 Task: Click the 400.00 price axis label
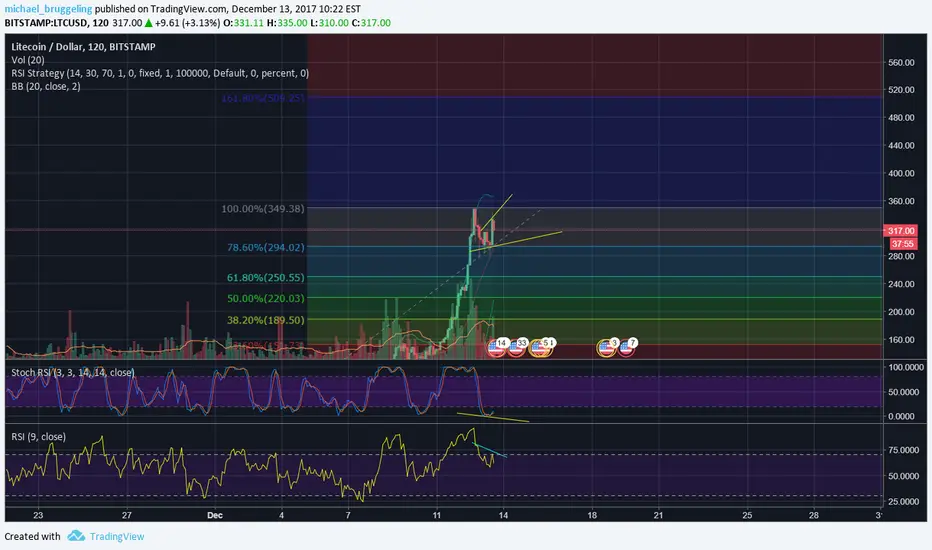(x=901, y=173)
